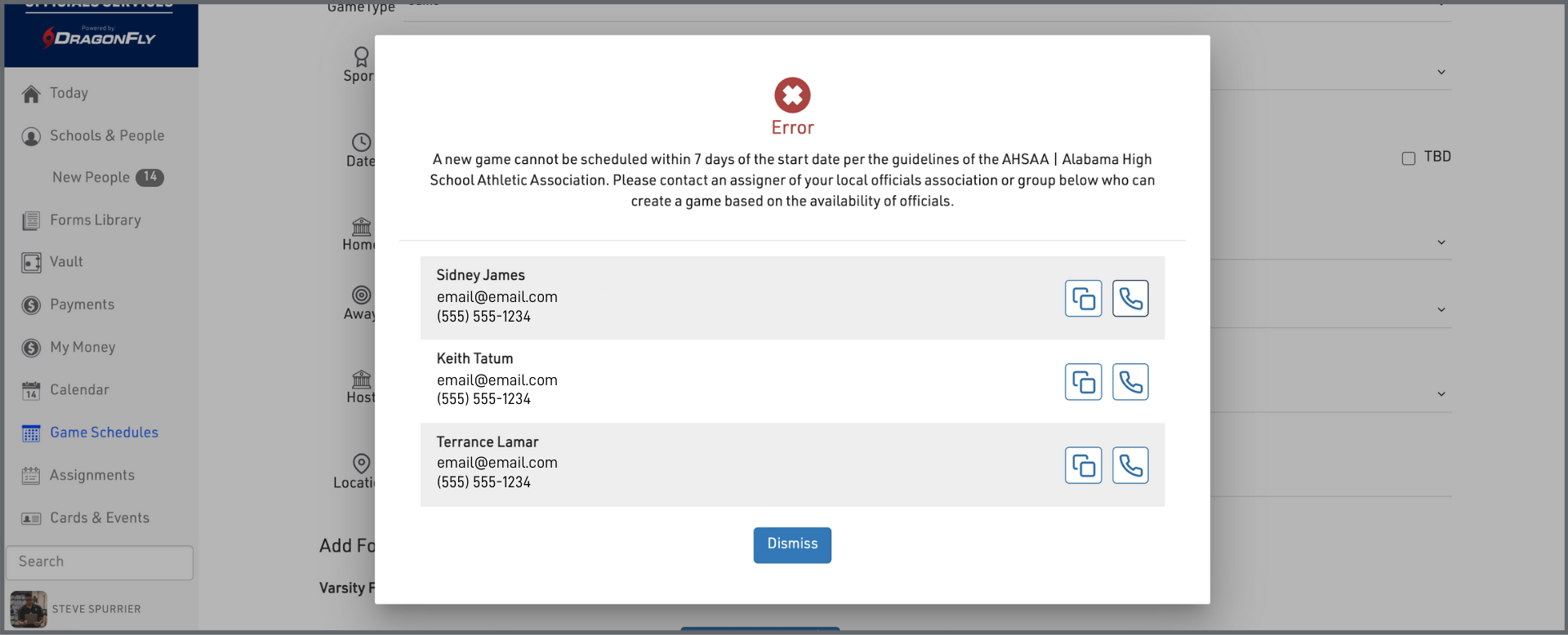Call Terrance Lamar via phone icon
The image size is (1568, 635).
pos(1130,465)
